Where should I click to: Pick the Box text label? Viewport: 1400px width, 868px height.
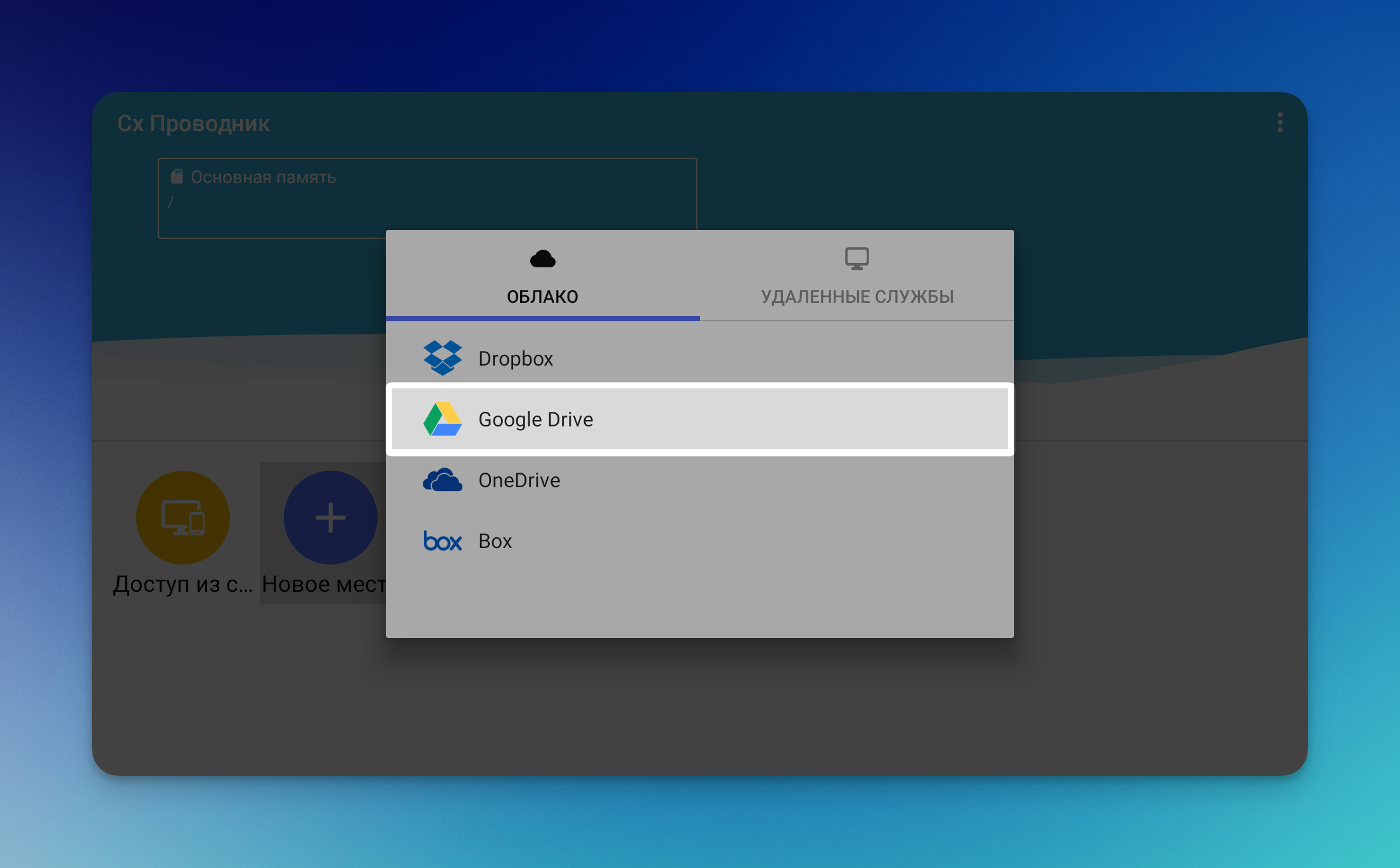point(495,541)
